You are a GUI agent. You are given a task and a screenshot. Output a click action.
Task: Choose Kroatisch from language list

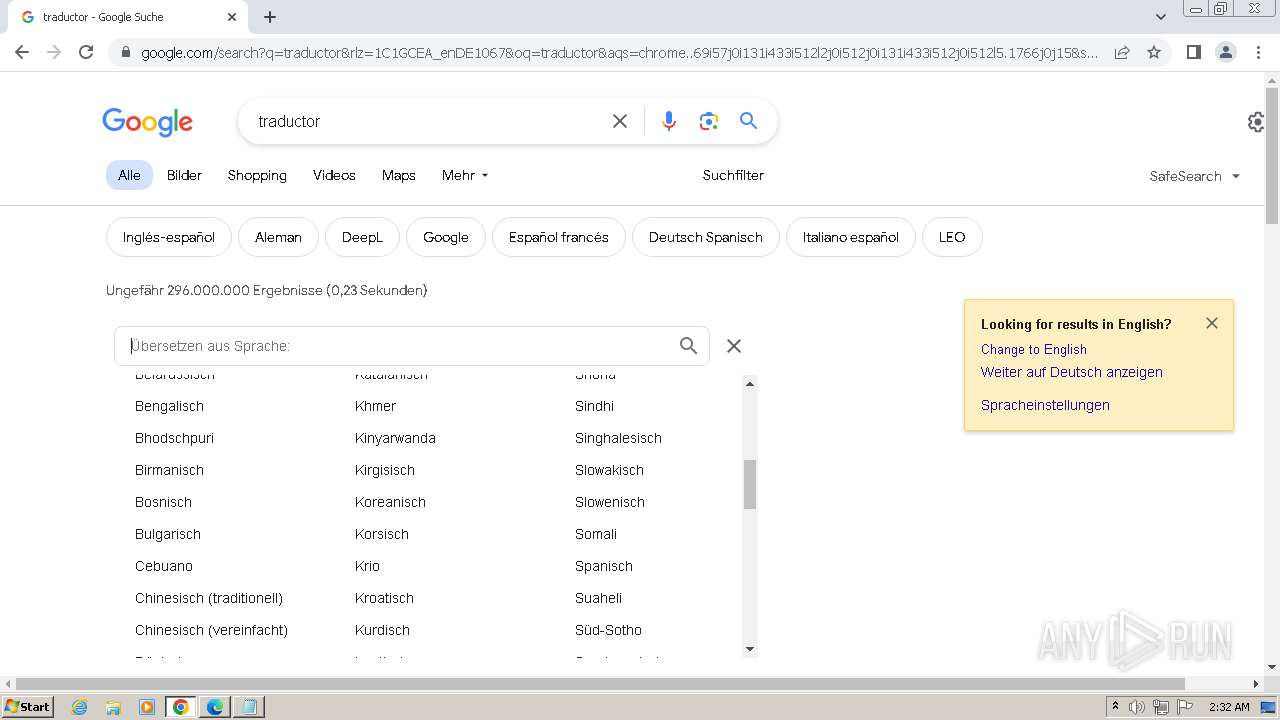tap(384, 598)
